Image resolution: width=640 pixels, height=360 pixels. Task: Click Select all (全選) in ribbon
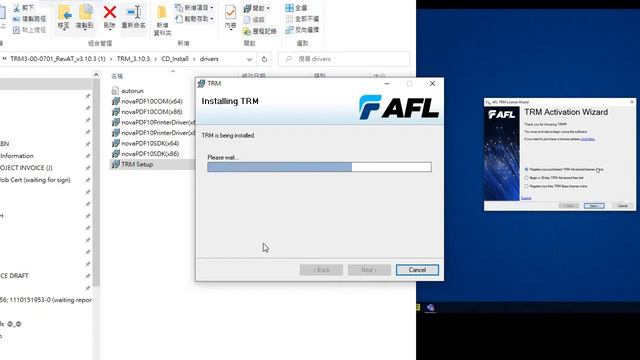pyautogui.click(x=296, y=8)
